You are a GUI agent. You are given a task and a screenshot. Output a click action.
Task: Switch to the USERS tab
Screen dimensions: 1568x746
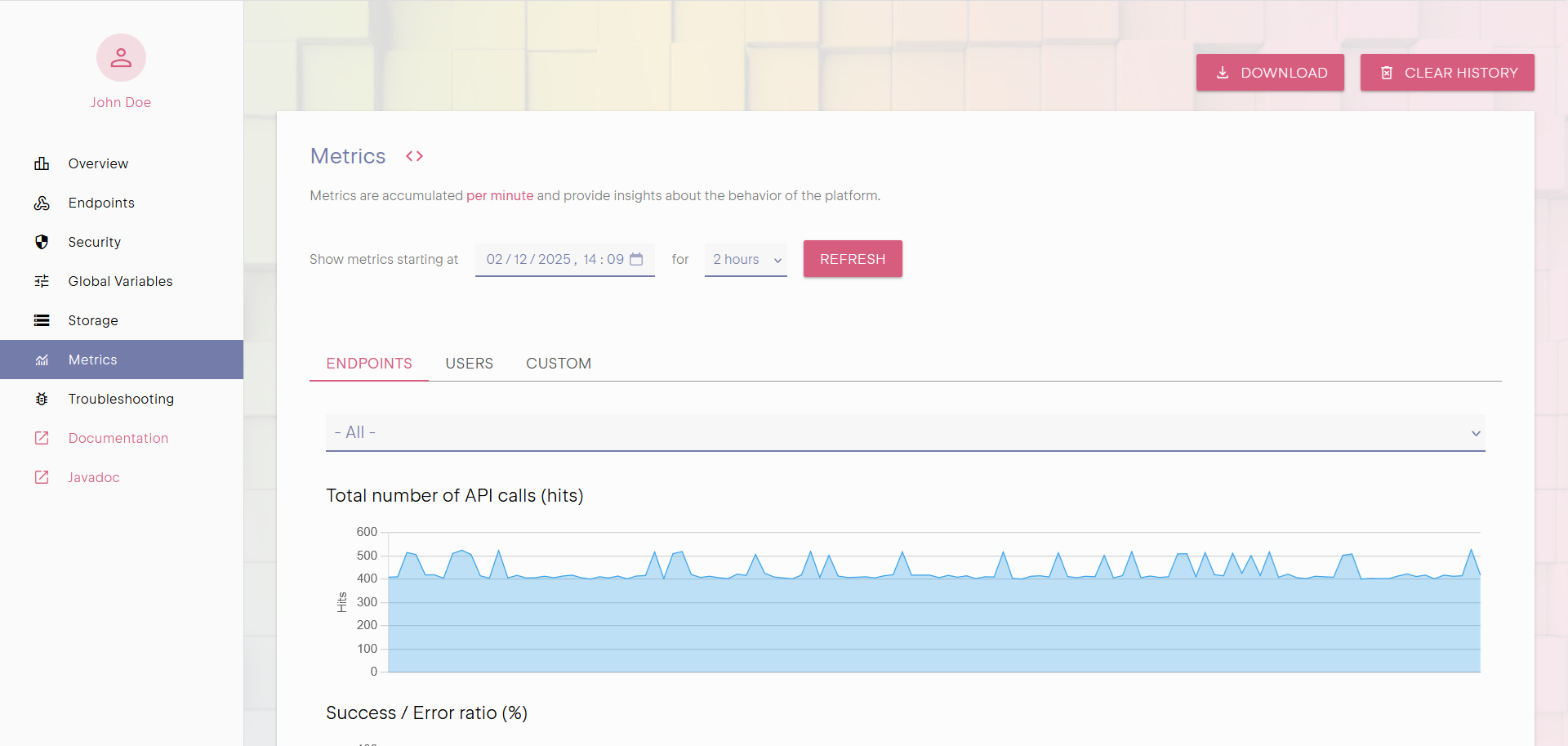(x=469, y=364)
